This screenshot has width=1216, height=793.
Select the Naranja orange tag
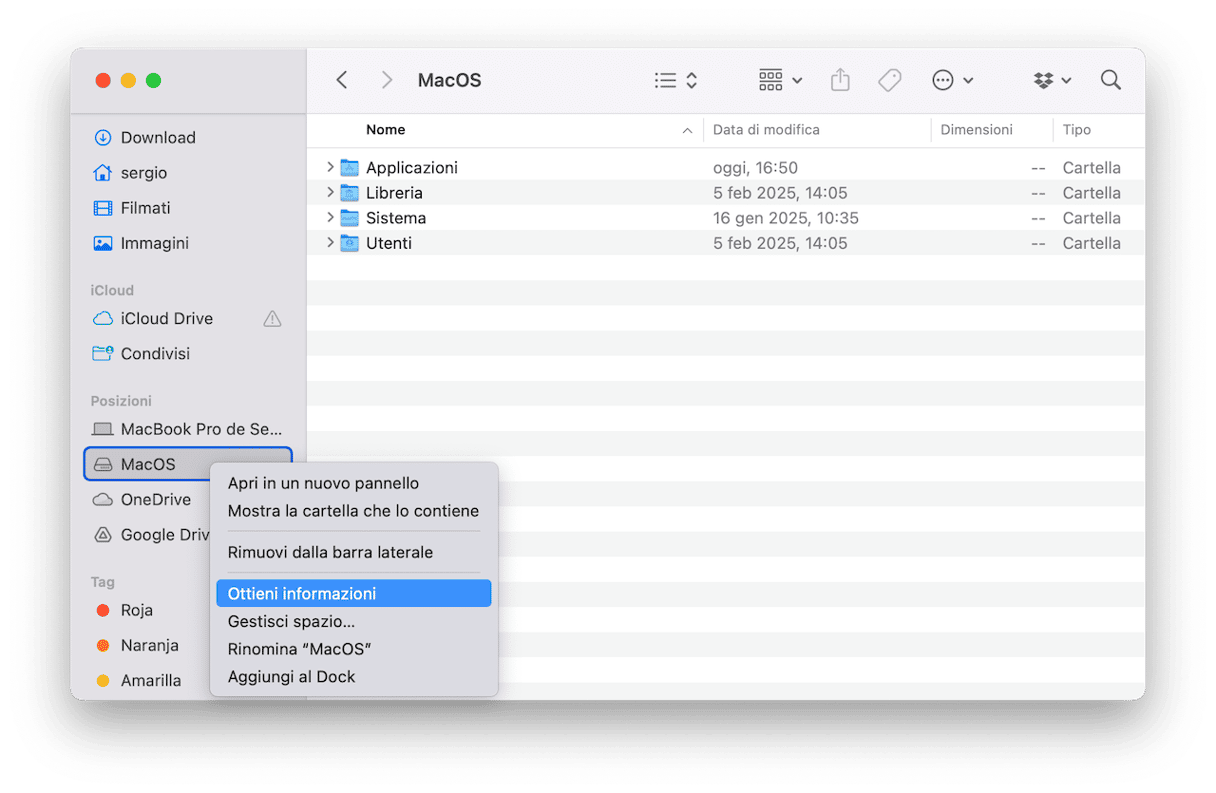point(148,646)
